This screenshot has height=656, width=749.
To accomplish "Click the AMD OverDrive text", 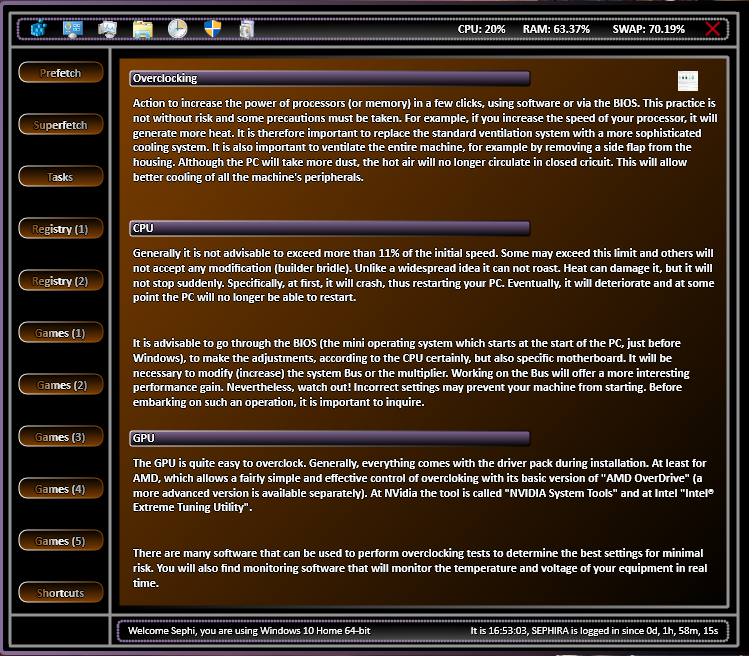I will 645,478.
